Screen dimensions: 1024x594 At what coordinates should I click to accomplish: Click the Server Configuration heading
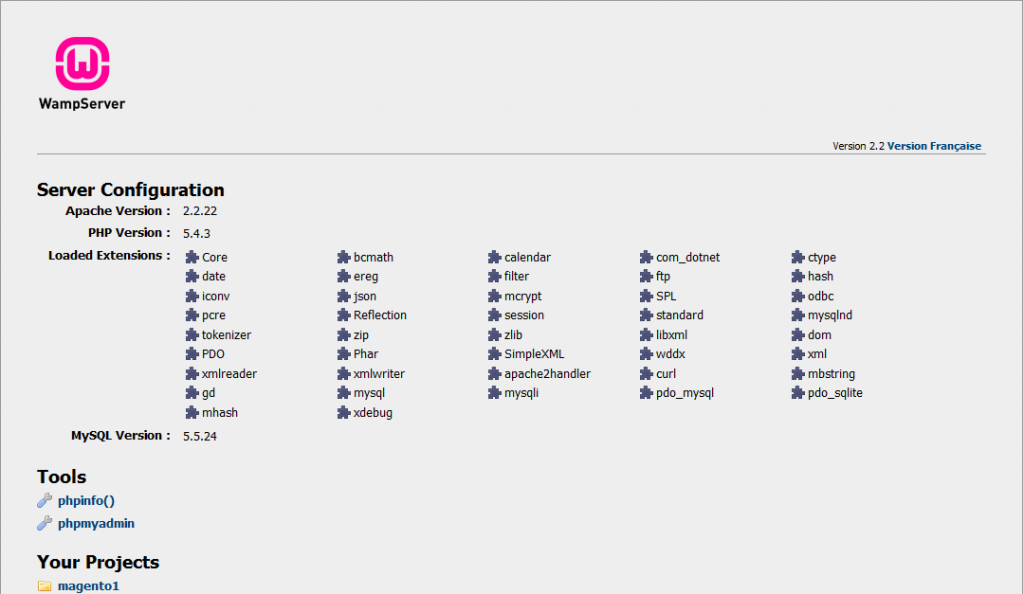pos(130,190)
